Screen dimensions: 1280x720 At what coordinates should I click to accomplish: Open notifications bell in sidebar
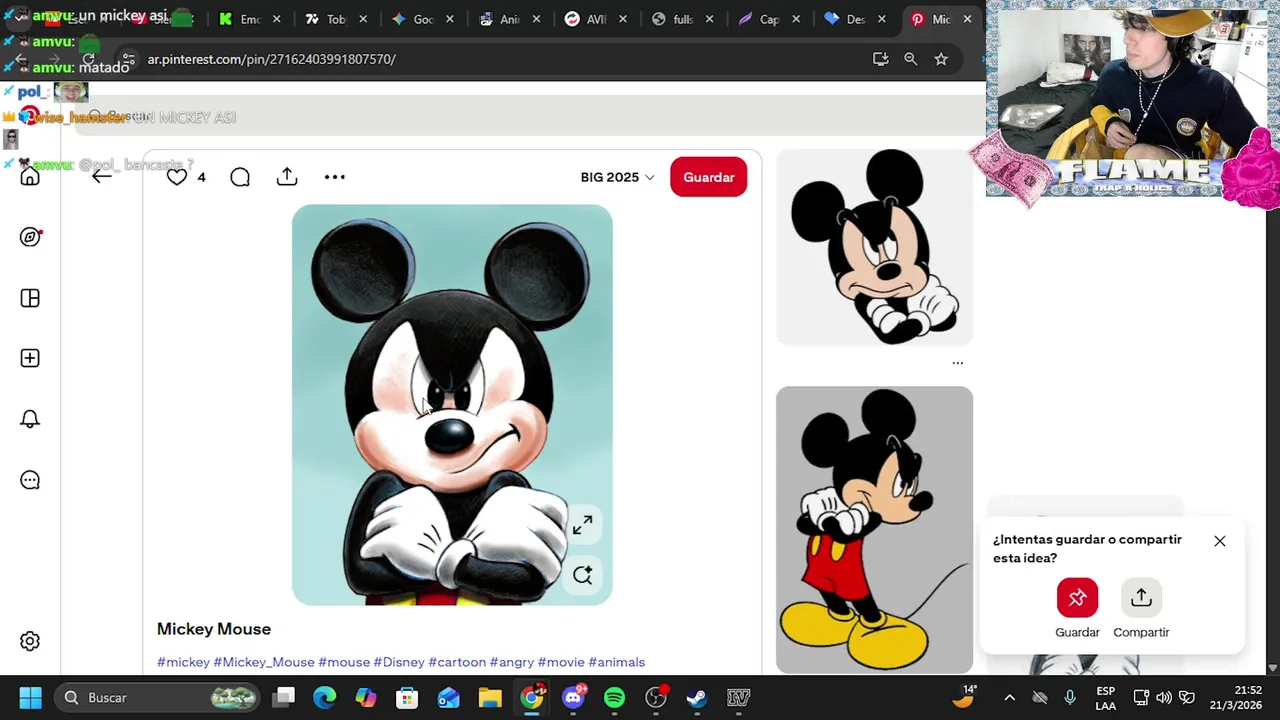coord(30,419)
